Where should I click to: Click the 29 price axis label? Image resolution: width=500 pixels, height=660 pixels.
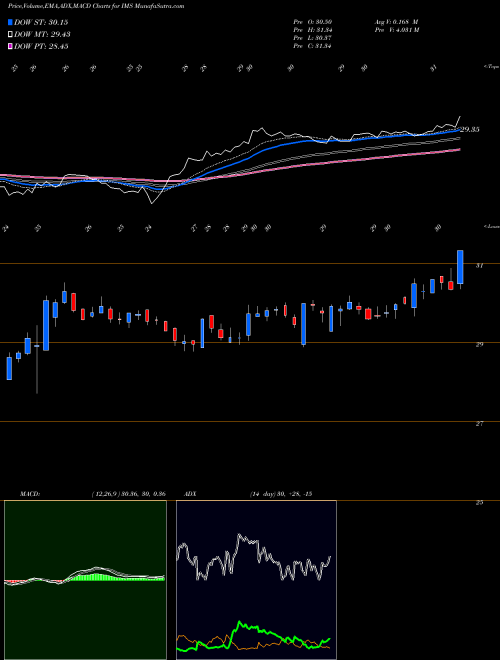point(479,344)
